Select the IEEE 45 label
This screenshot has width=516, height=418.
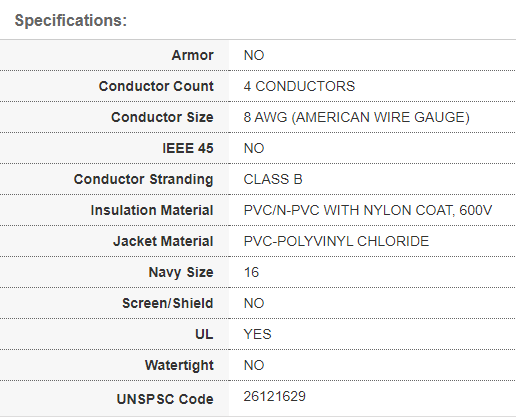pyautogui.click(x=188, y=148)
